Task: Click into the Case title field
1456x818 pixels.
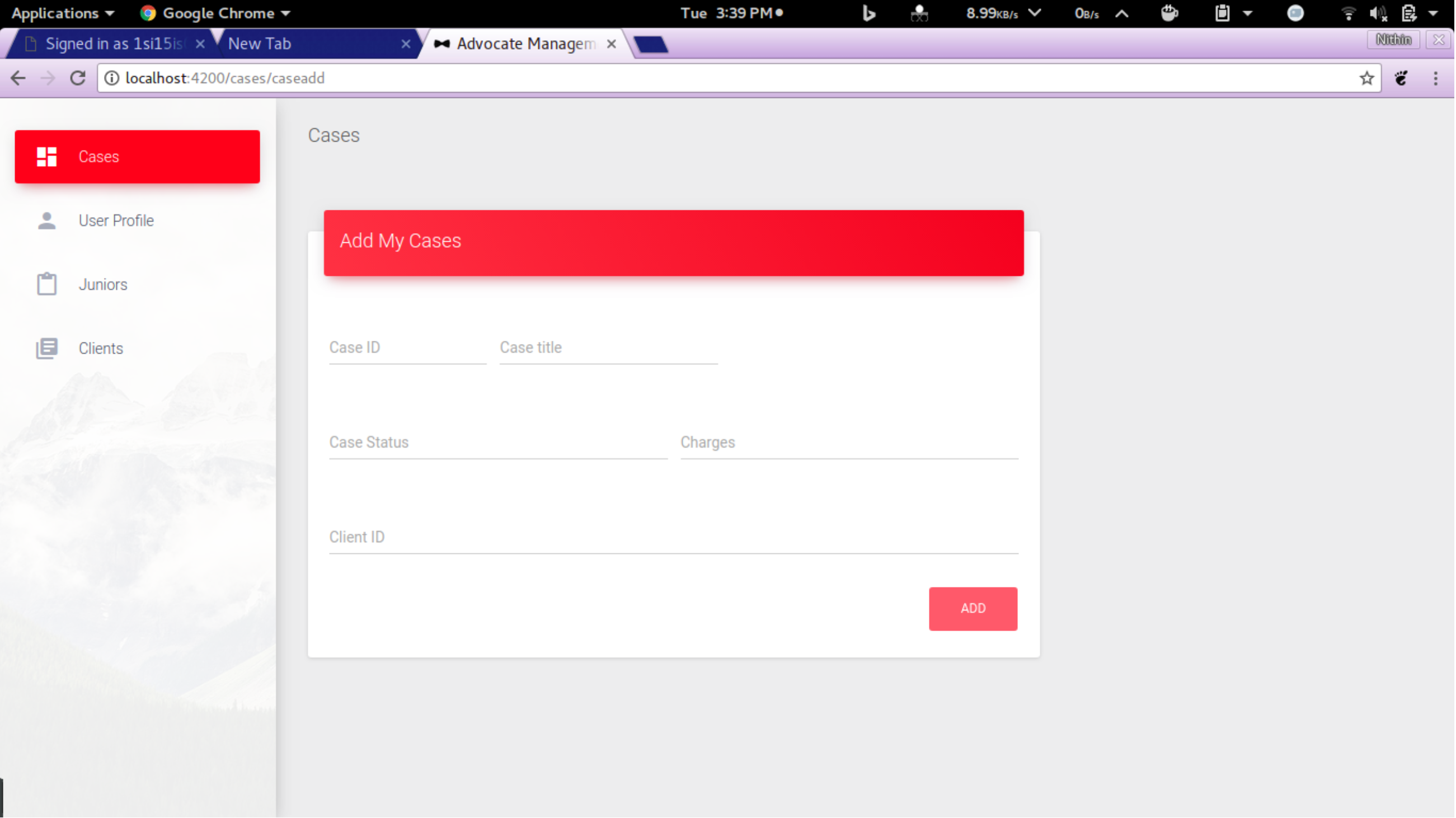Action: click(608, 348)
